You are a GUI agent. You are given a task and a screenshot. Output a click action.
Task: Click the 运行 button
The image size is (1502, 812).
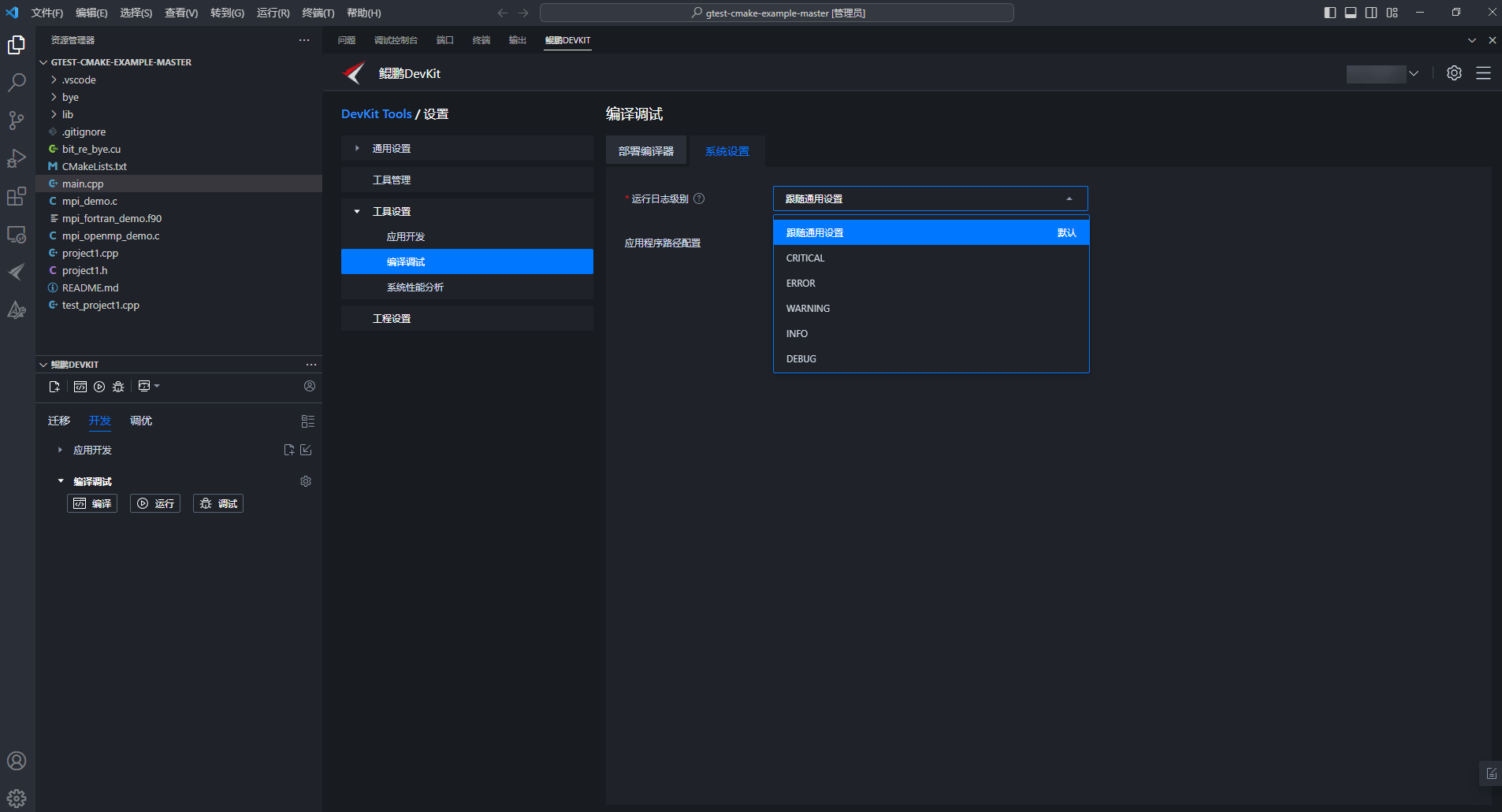(155, 503)
